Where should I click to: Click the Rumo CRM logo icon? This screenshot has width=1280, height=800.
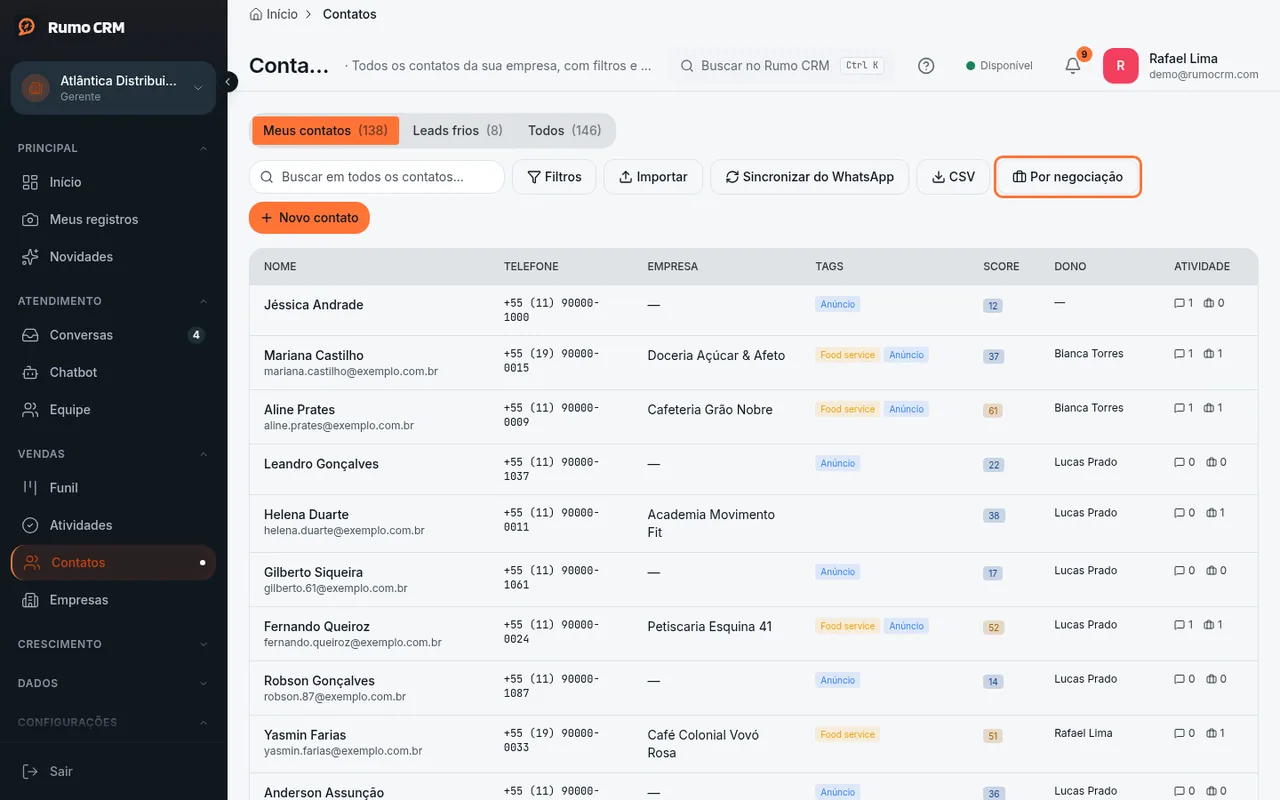point(27,27)
